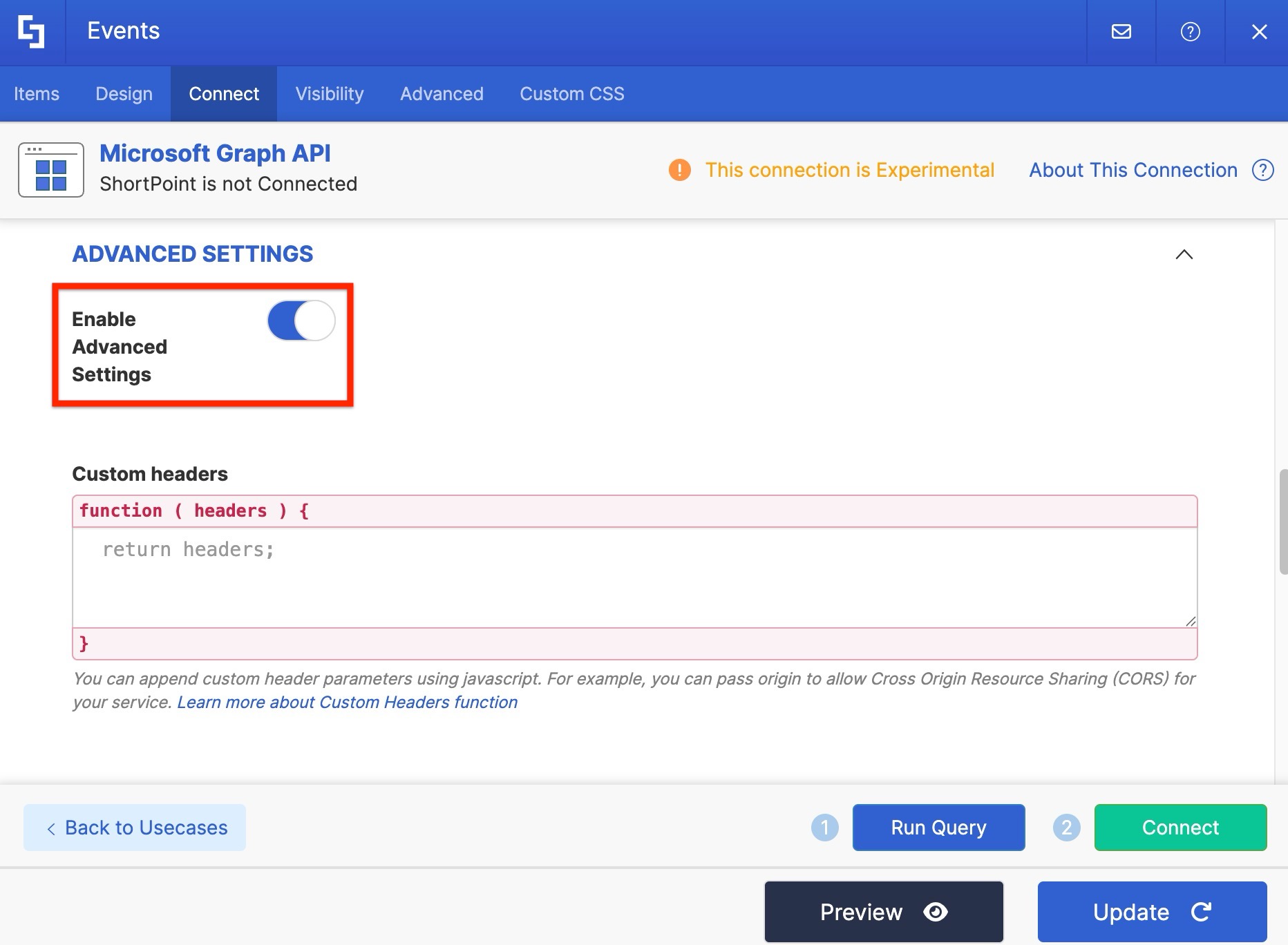Image resolution: width=1288 pixels, height=945 pixels.
Task: Click the Microsoft Graph API title
Action: tap(215, 153)
